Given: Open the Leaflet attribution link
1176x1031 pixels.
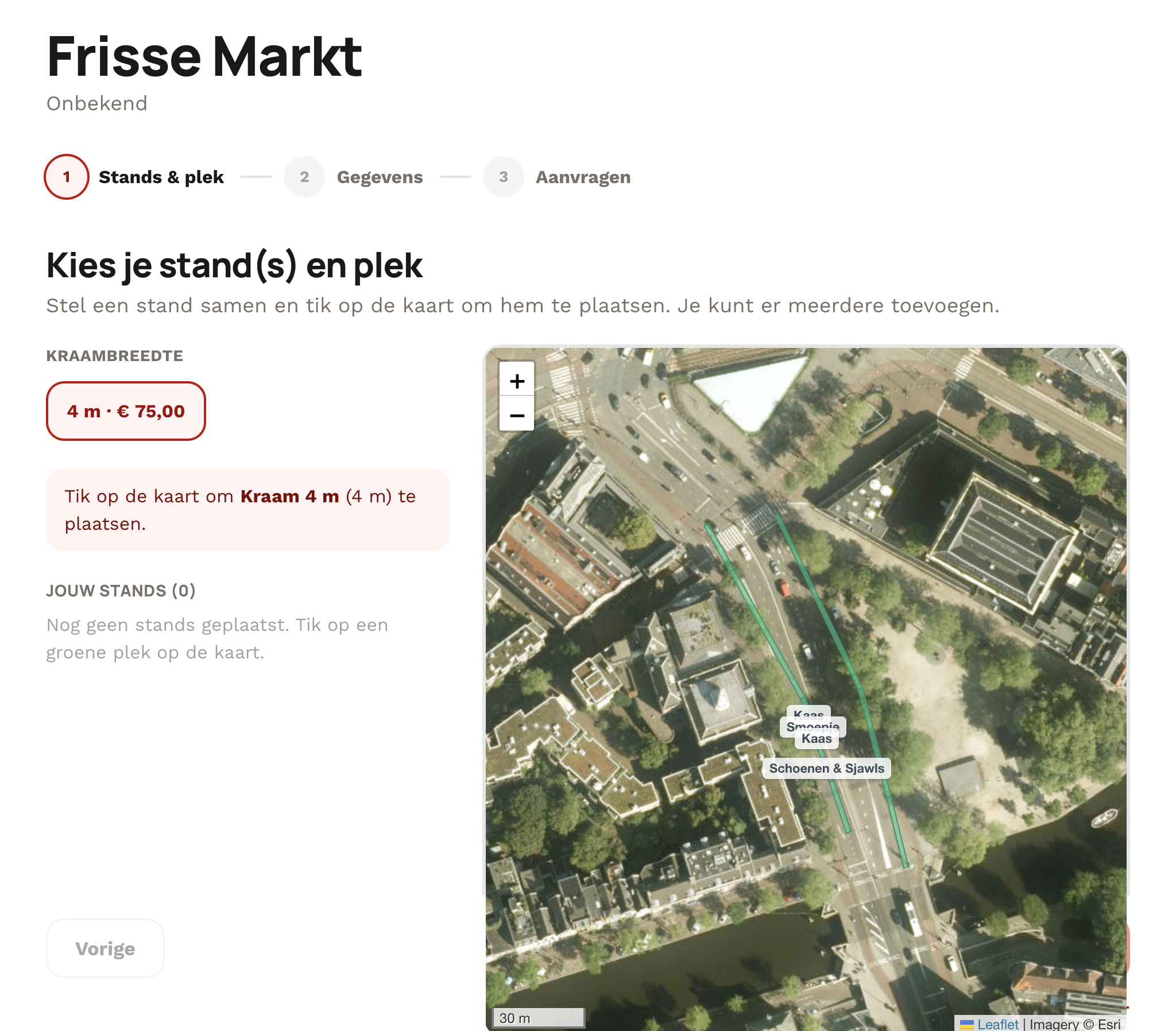Looking at the screenshot, I should [989, 1024].
